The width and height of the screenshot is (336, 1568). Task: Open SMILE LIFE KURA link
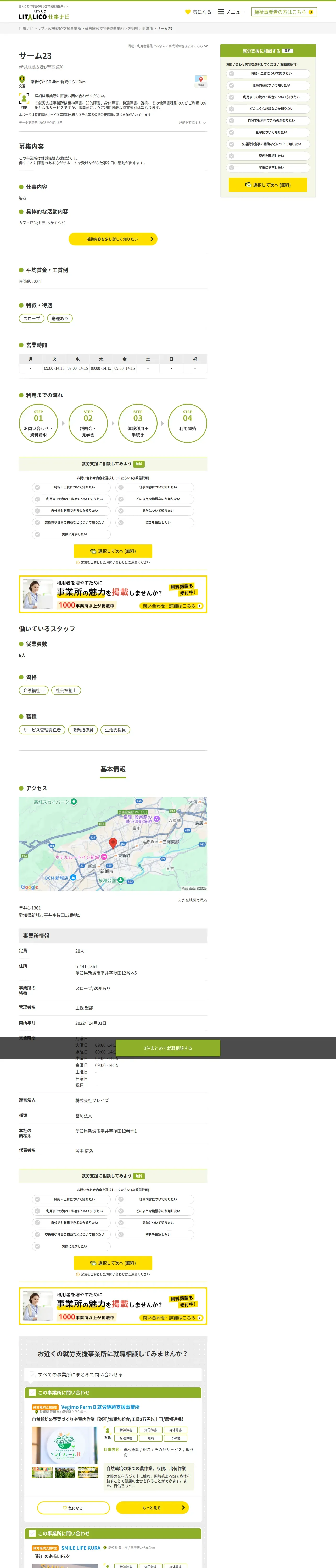click(x=81, y=1547)
